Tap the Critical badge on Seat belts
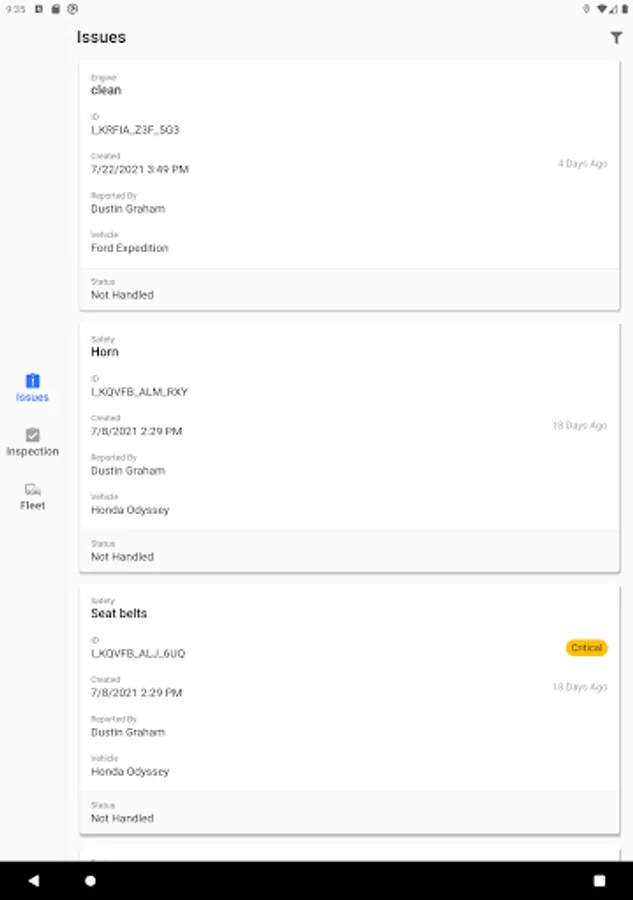The width and height of the screenshot is (633, 900). point(586,648)
